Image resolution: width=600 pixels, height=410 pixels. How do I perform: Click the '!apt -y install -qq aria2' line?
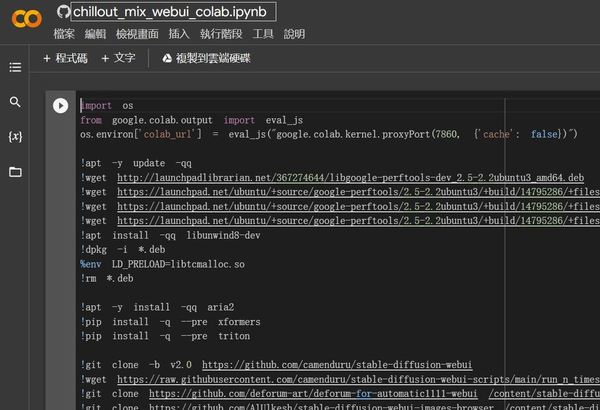[x=157, y=307]
